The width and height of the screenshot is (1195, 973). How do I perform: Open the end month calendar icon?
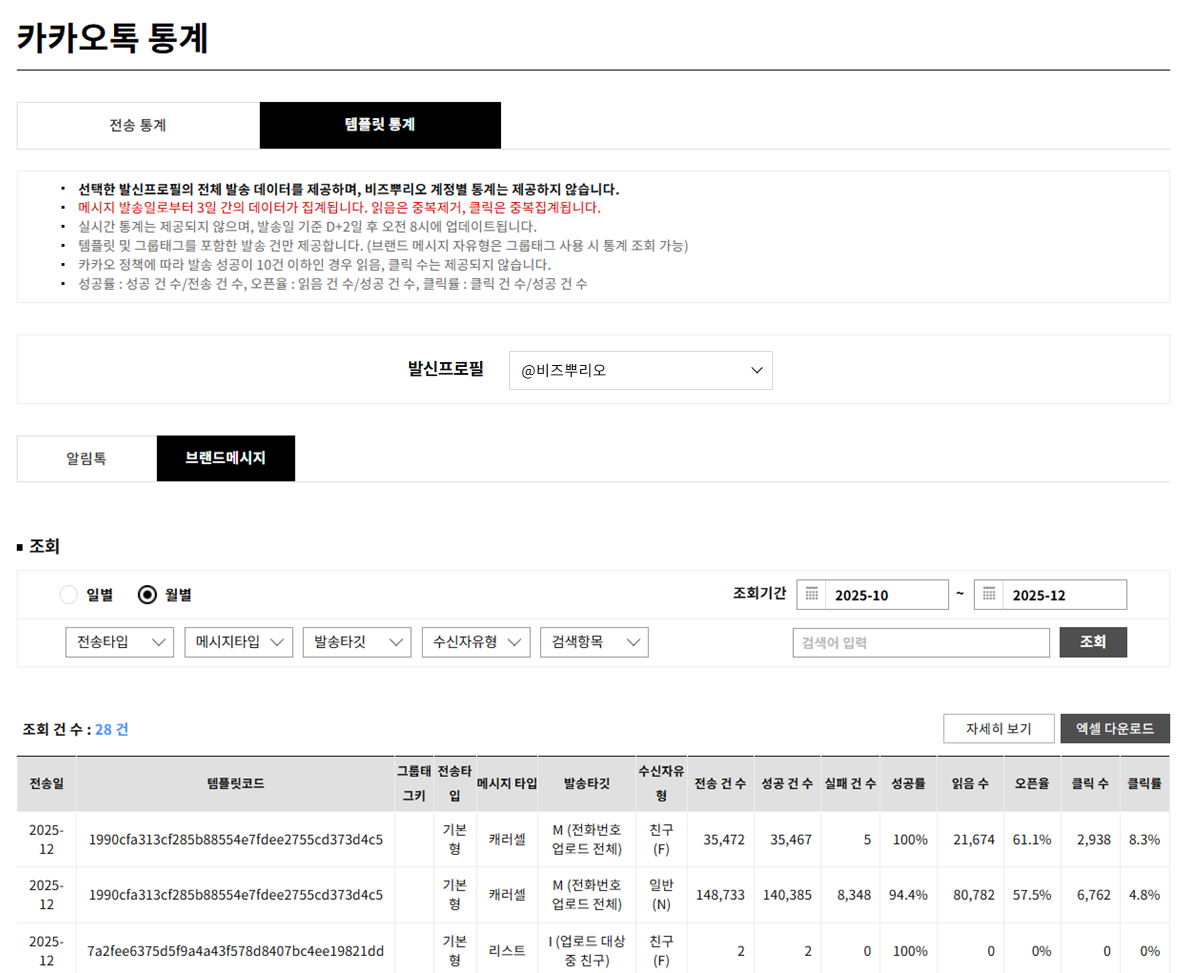click(989, 595)
